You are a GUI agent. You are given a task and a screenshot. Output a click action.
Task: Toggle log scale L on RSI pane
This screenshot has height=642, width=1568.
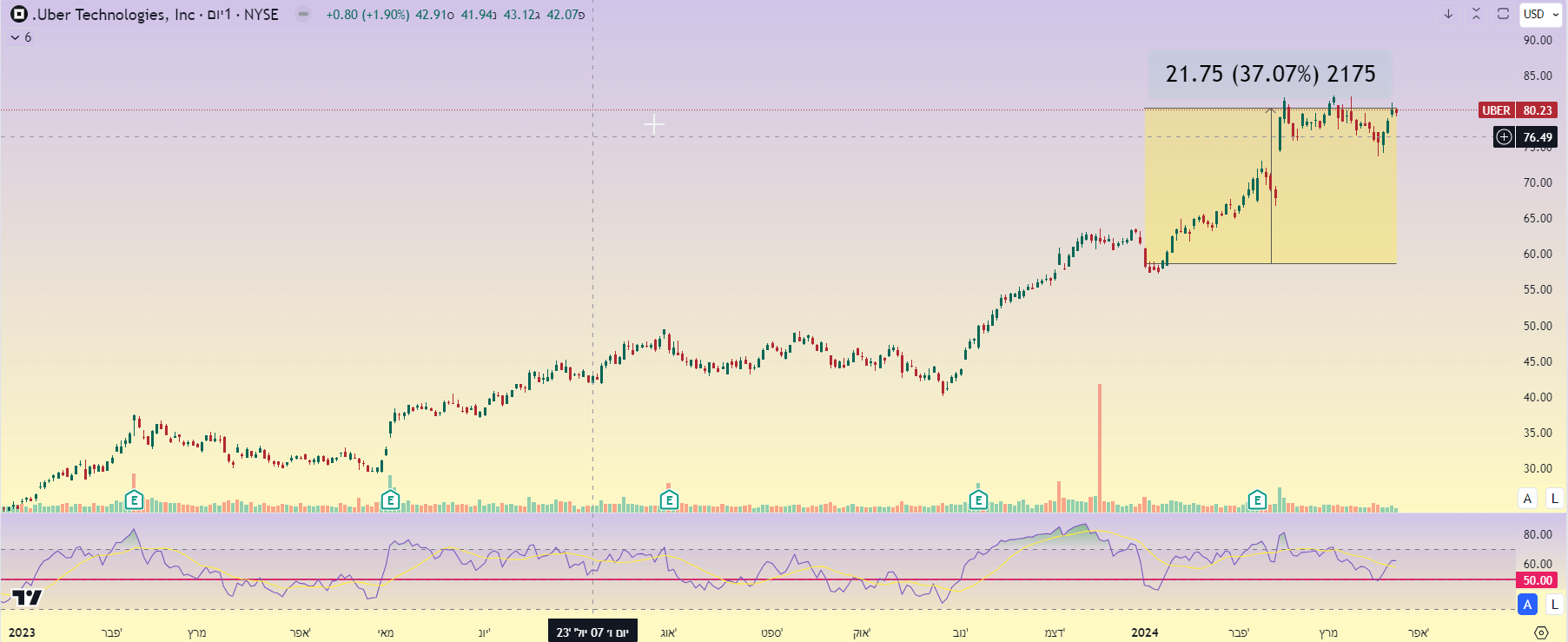(x=1555, y=604)
